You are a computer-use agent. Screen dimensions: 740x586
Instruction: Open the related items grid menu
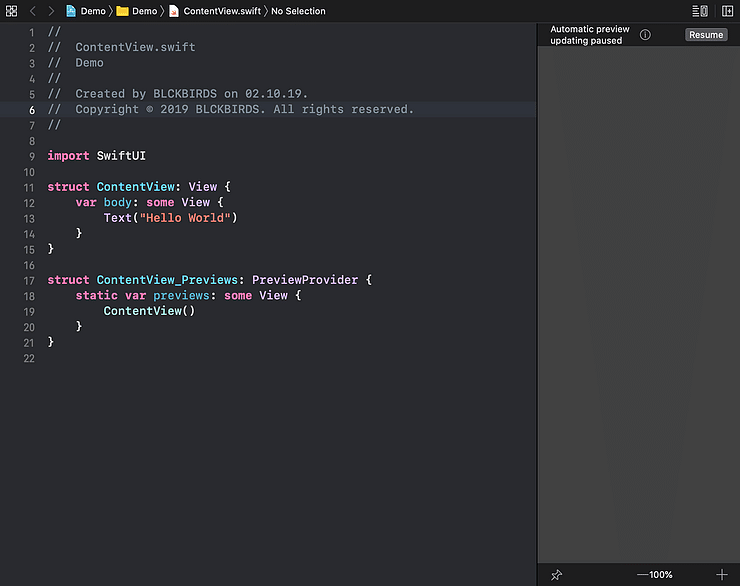12,11
